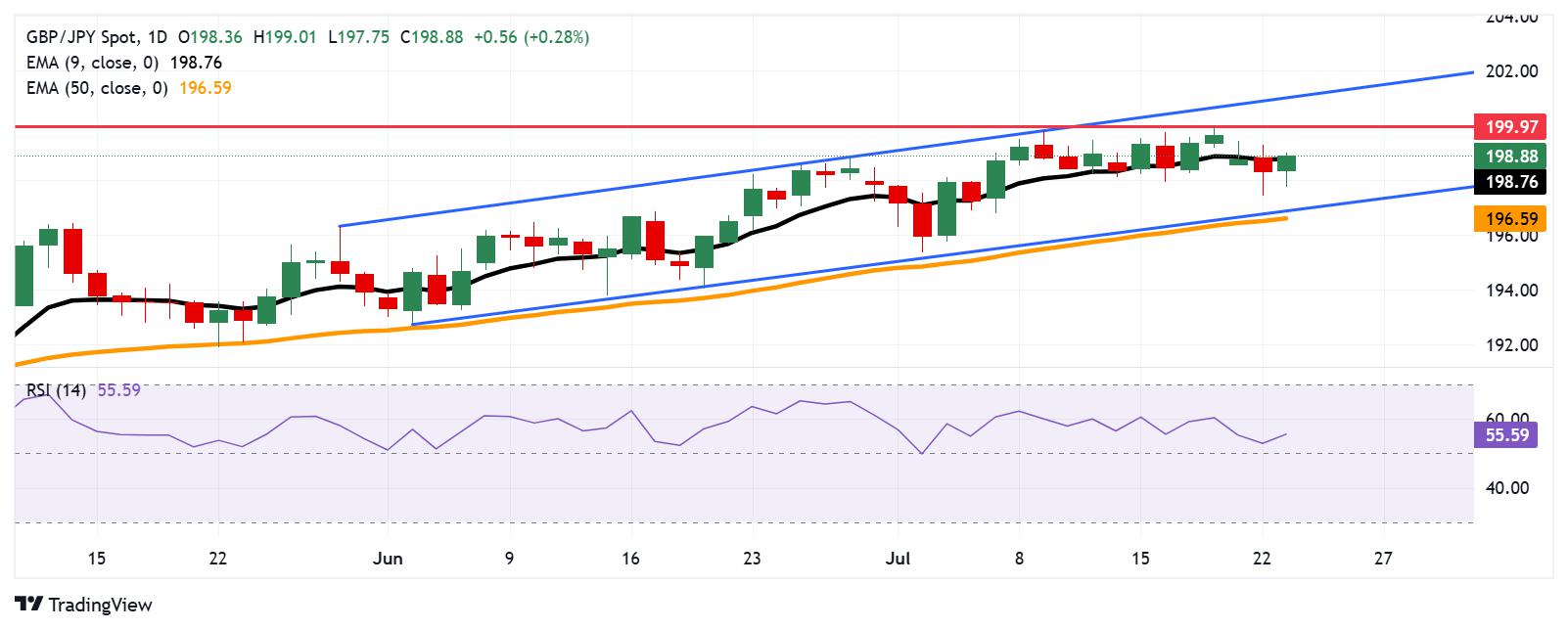Click the TradingView logo icon

tap(29, 605)
